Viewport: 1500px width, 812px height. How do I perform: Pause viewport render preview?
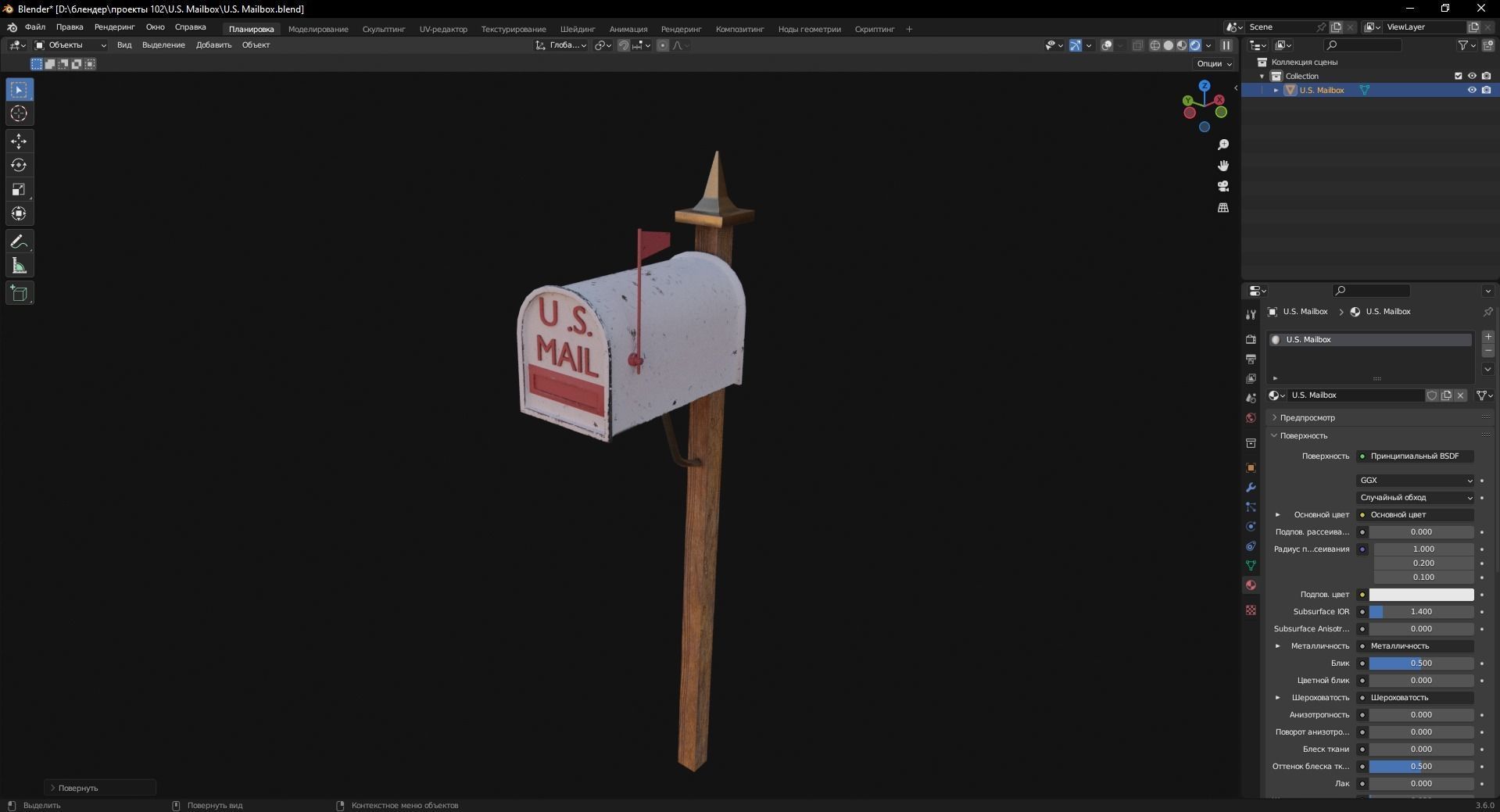[x=1226, y=45]
